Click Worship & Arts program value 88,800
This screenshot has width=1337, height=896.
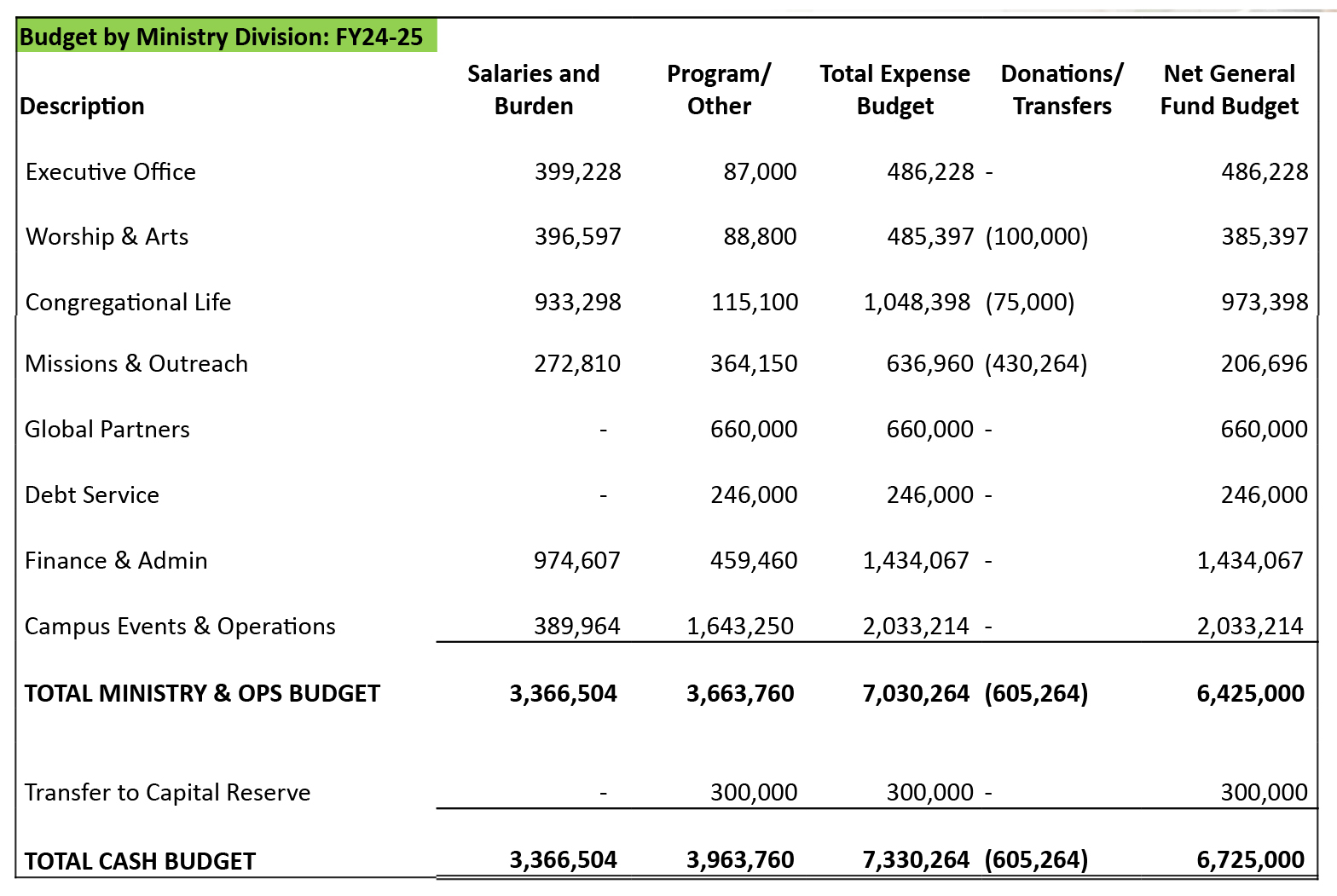[760, 237]
